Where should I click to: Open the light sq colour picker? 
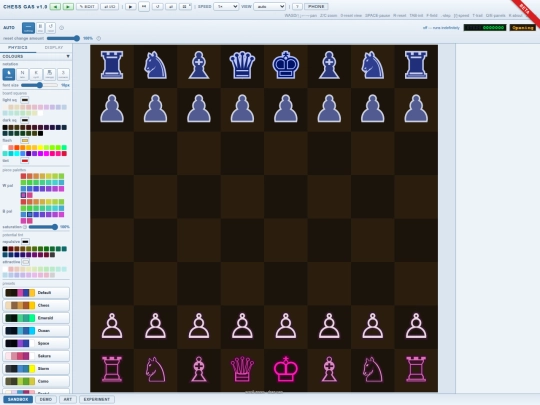(x=24, y=100)
